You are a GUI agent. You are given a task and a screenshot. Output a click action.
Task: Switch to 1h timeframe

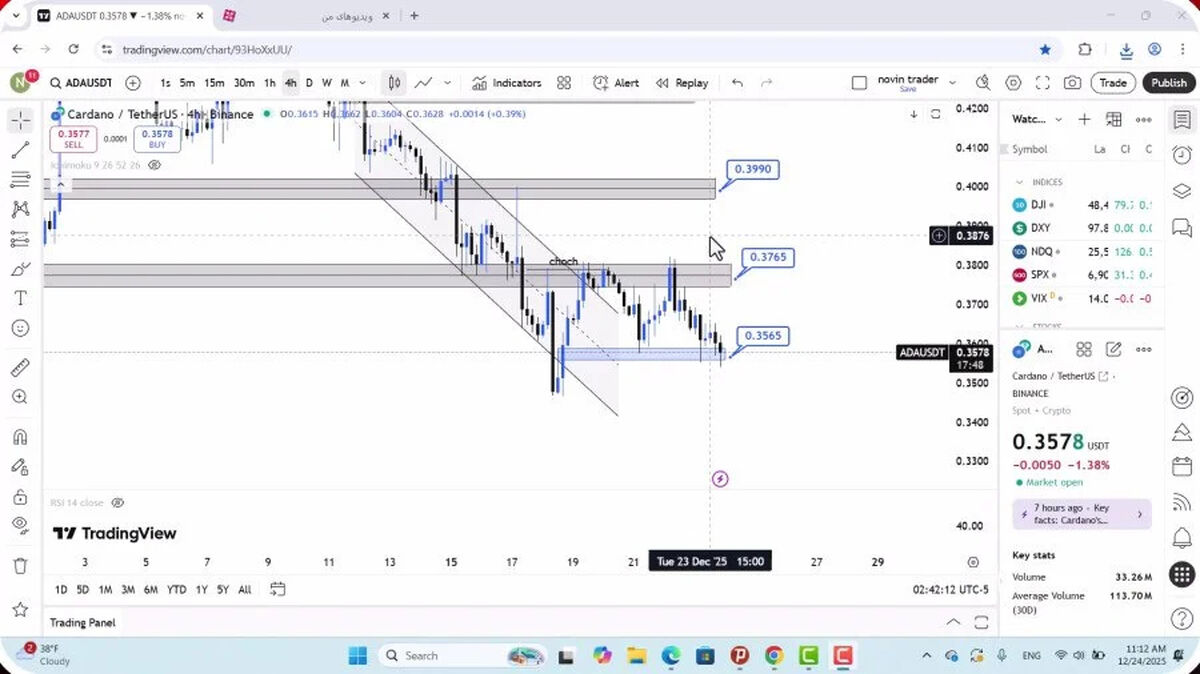[x=270, y=83]
